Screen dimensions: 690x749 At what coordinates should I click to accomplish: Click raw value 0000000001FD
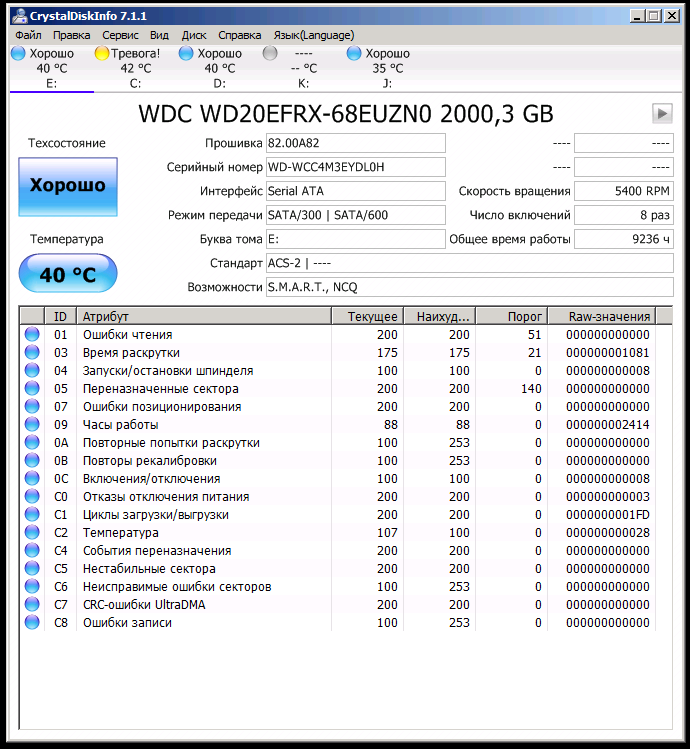(x=608, y=515)
